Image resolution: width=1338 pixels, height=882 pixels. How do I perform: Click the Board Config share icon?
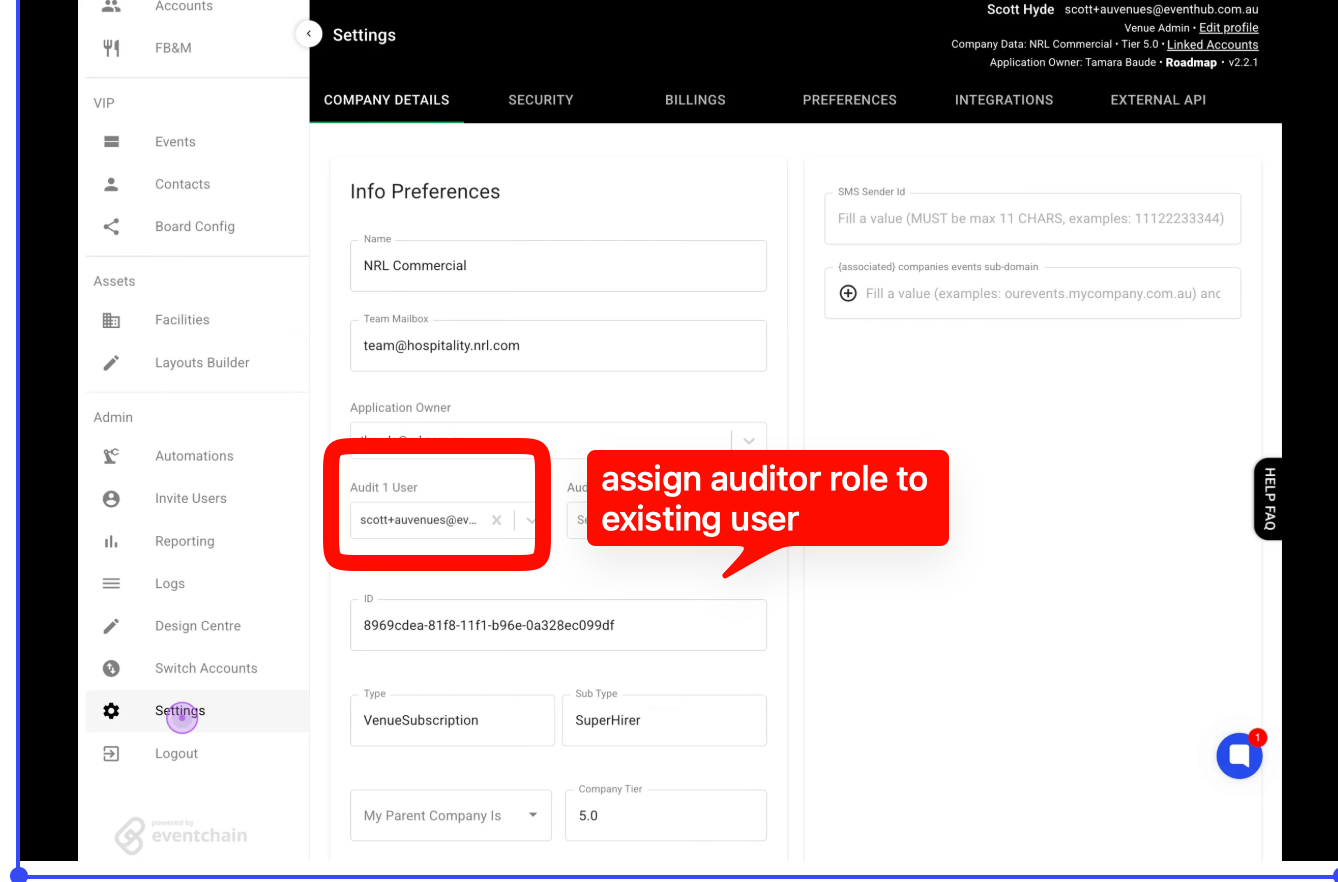coord(111,226)
